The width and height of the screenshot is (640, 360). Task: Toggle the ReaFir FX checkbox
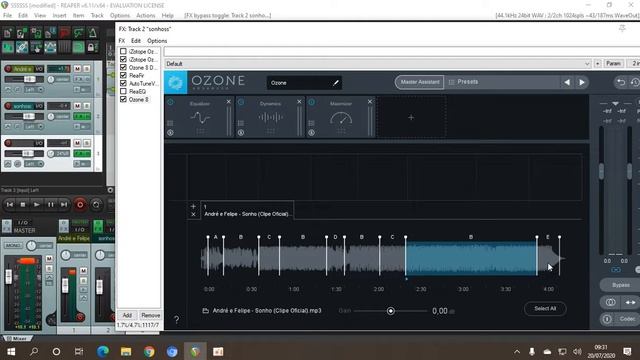click(123, 75)
